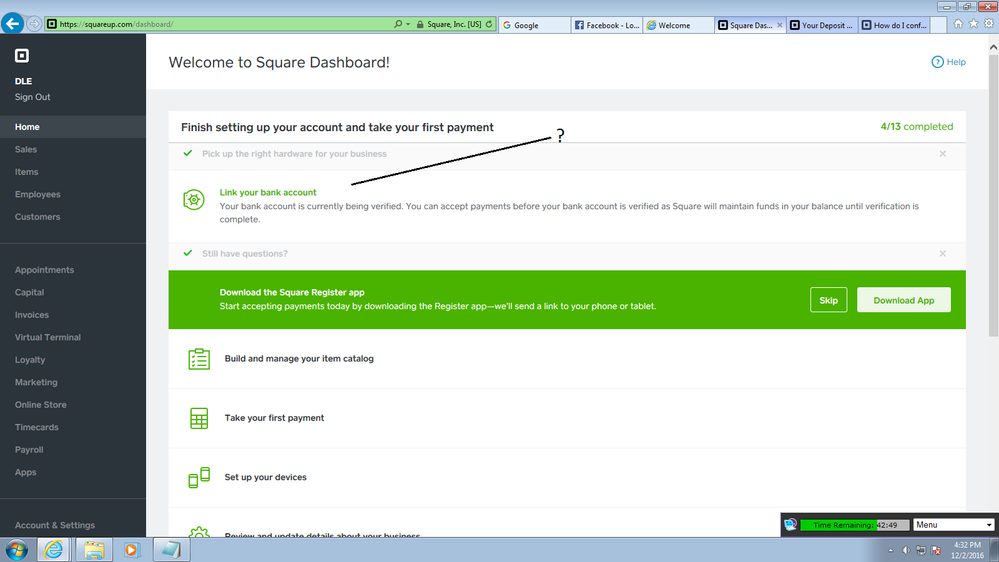Viewport: 999px width, 562px height.
Task: Open 'Link your bank account' link
Action: (268, 192)
